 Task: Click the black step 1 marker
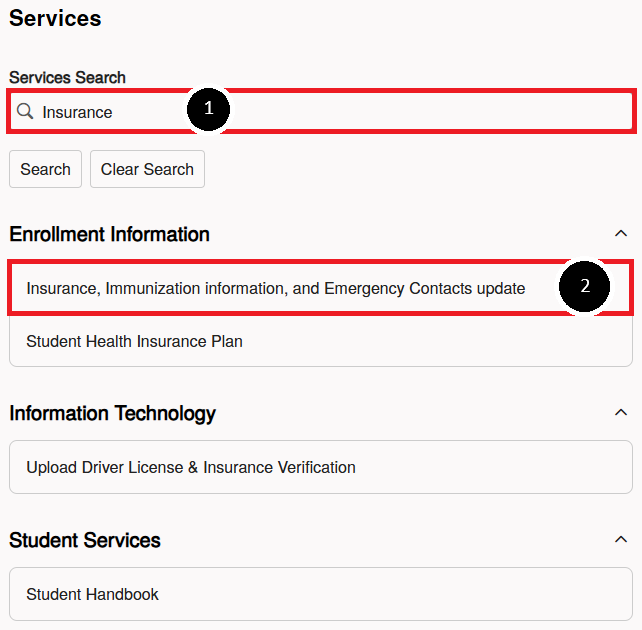tap(208, 109)
